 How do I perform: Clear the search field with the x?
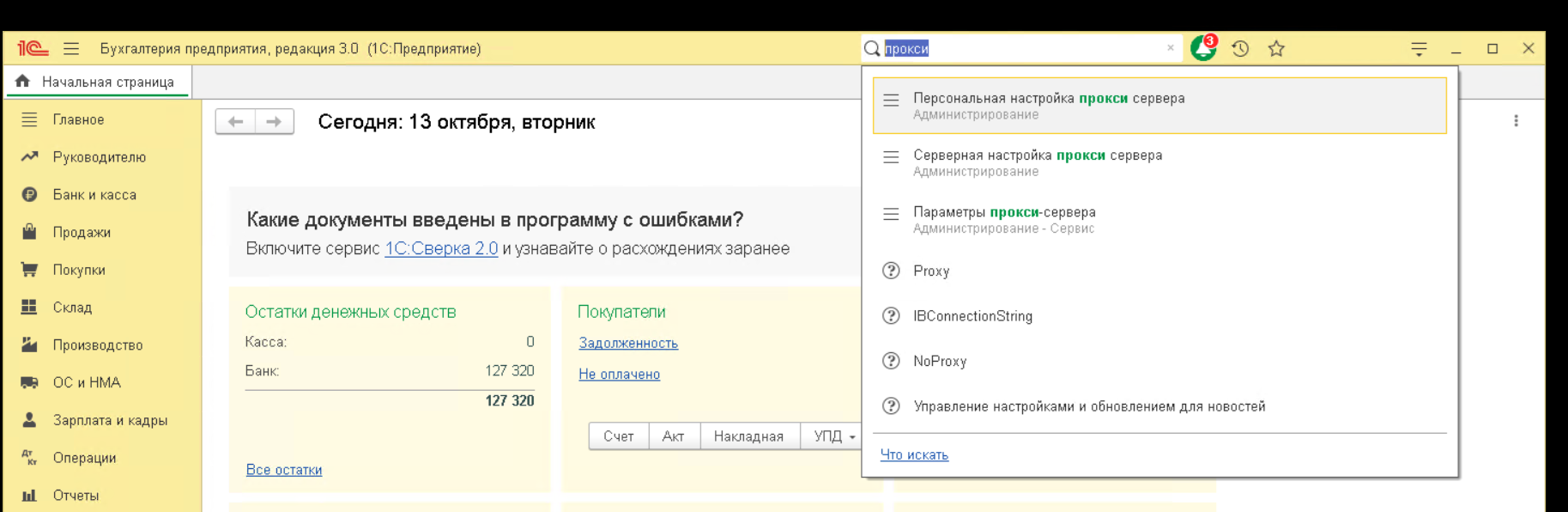(x=1171, y=48)
